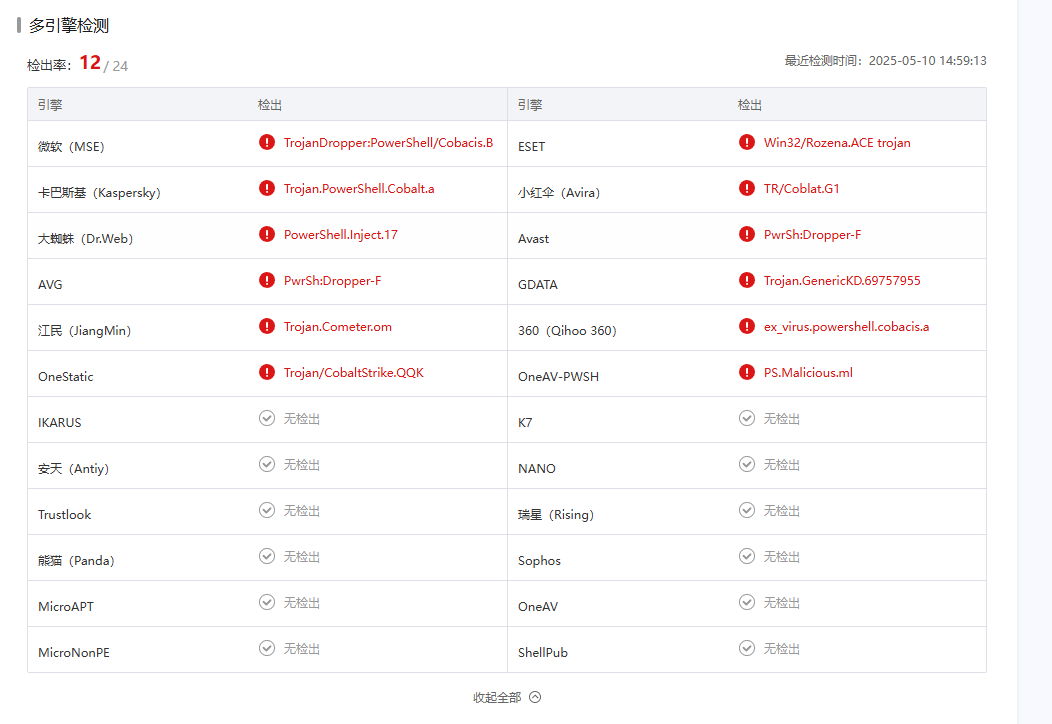Click 无检出 text in NANO row
1052x724 pixels.
coord(782,465)
